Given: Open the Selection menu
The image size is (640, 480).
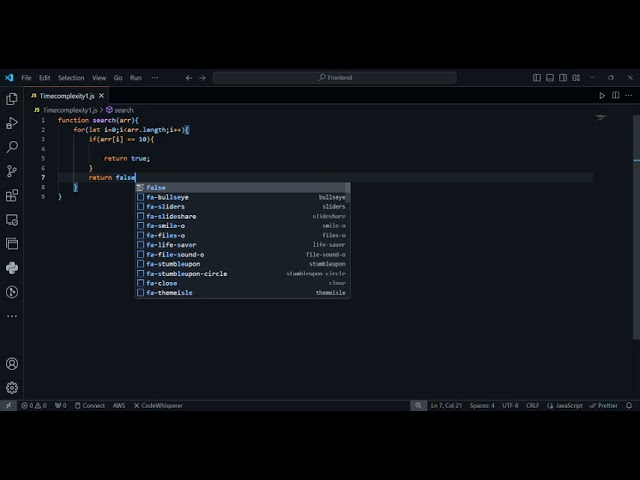Looking at the screenshot, I should click(x=71, y=78).
